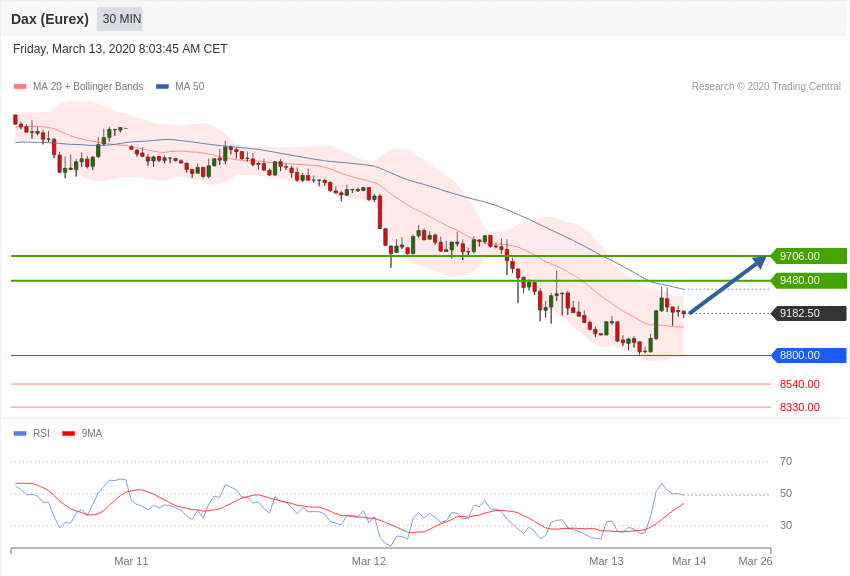Click the Dax (Eurex) chart title
The width and height of the screenshot is (850, 576).
click(x=50, y=19)
